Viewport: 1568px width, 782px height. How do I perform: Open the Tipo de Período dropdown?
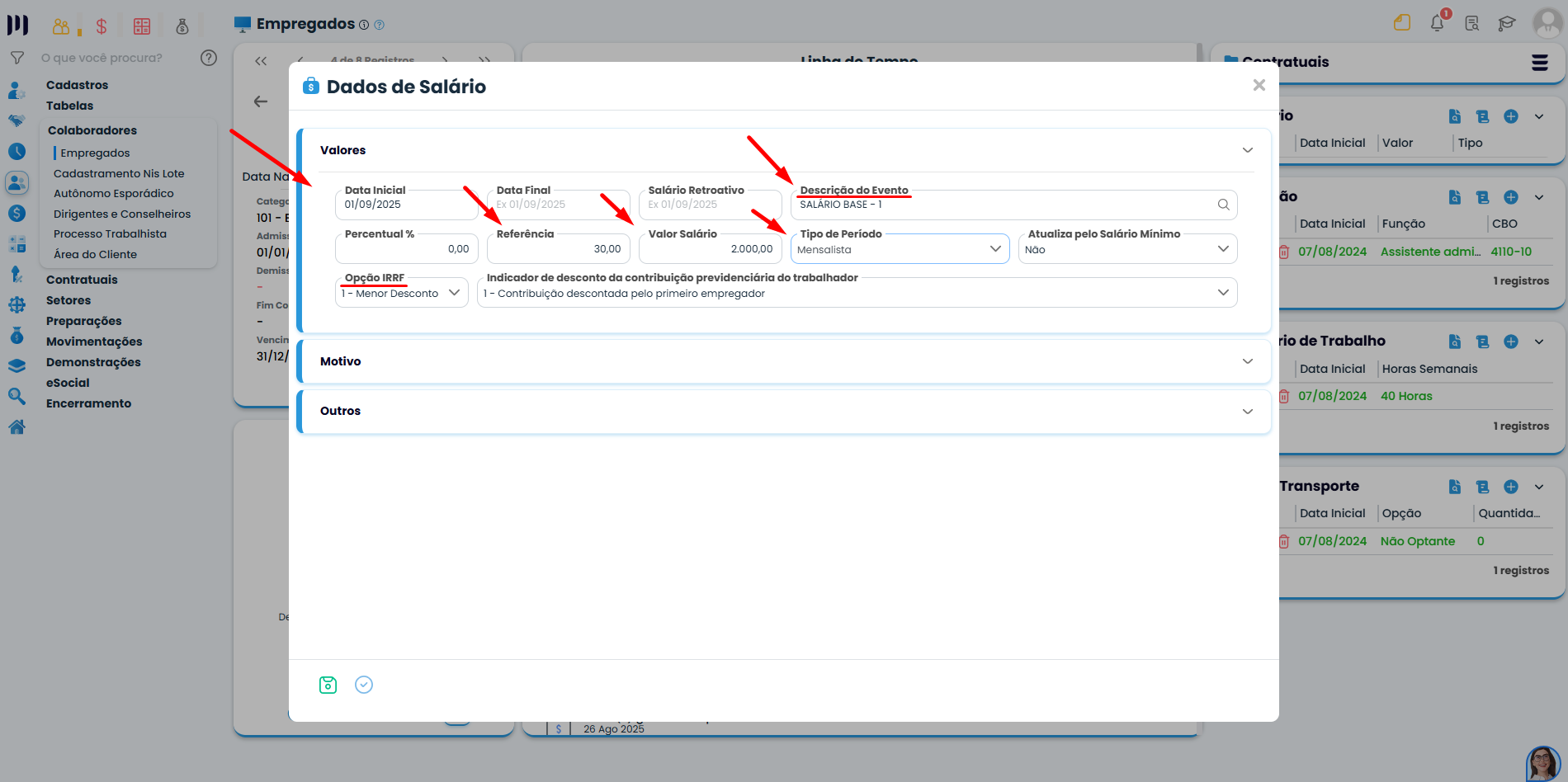(x=900, y=249)
